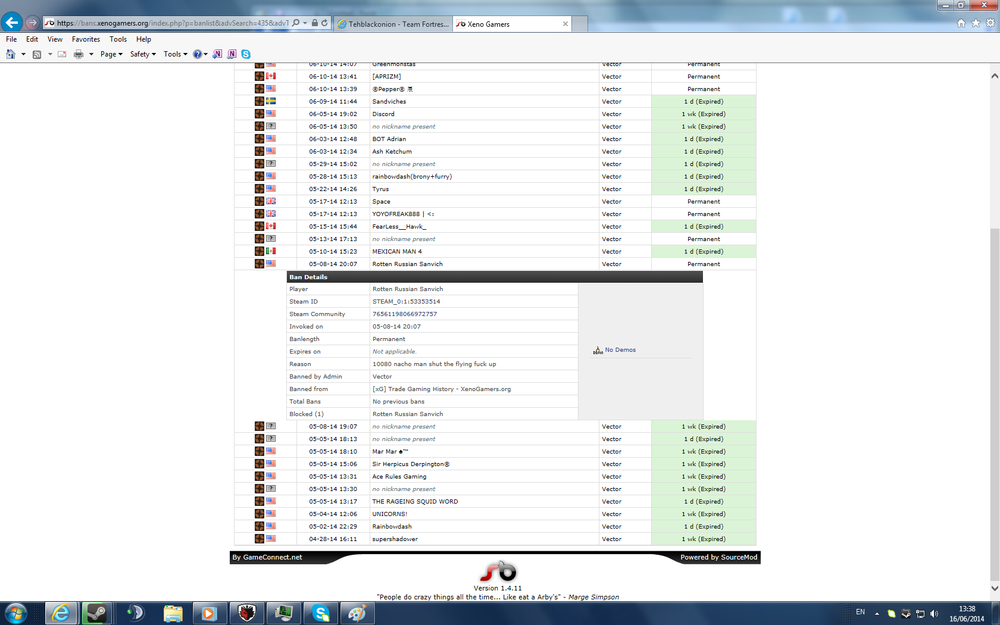
Task: Switch to Steam on the taskbar
Action: click(97, 614)
